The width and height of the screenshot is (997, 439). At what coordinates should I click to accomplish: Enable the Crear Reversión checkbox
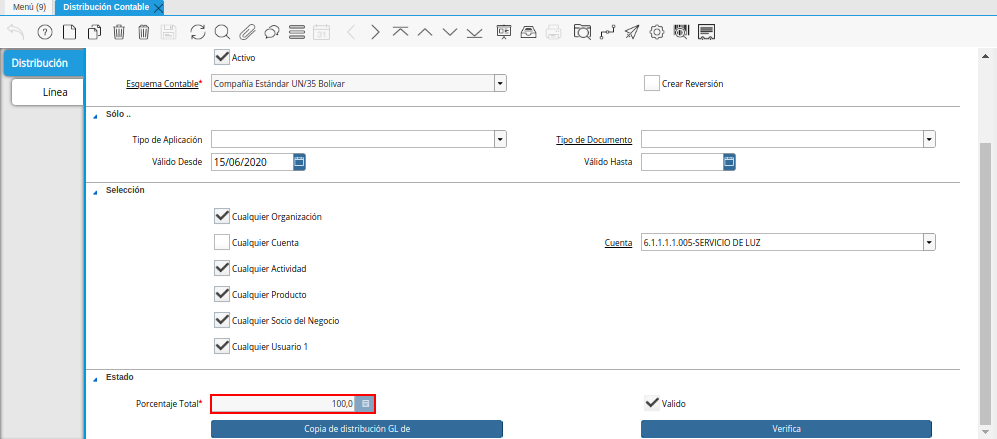[652, 83]
